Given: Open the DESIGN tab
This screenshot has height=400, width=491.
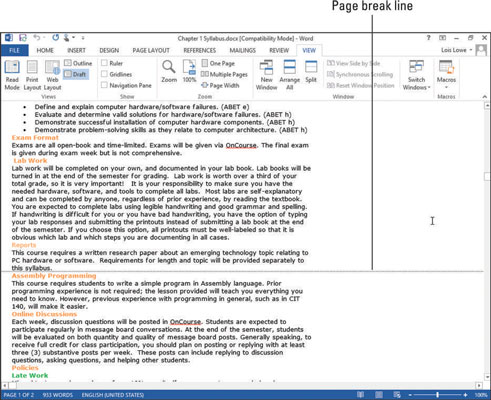Looking at the screenshot, I should [109, 50].
